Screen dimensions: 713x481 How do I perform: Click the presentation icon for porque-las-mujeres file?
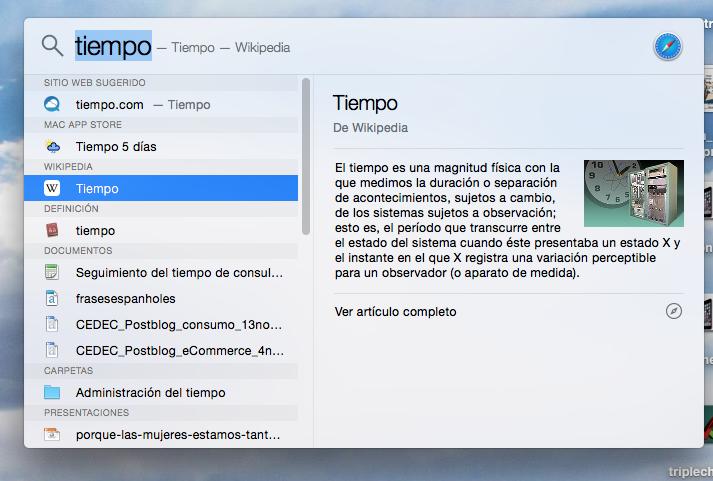tap(53, 435)
